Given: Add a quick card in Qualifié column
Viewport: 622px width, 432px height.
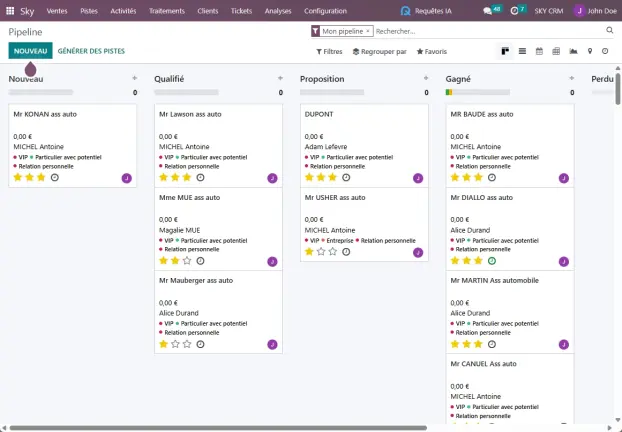Looking at the screenshot, I should (280, 78).
